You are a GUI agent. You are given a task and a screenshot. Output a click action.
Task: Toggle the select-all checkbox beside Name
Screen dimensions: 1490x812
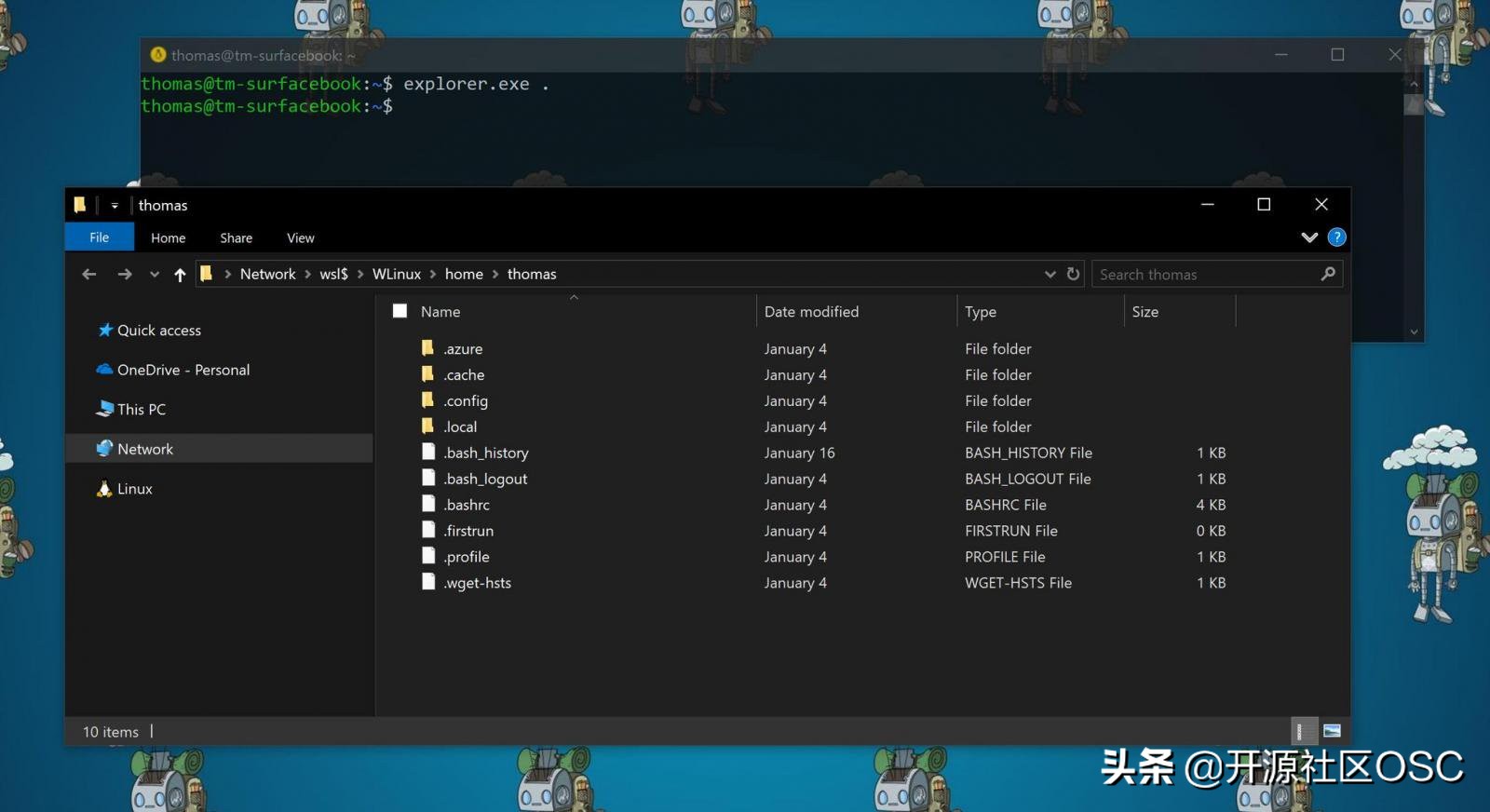click(x=400, y=311)
